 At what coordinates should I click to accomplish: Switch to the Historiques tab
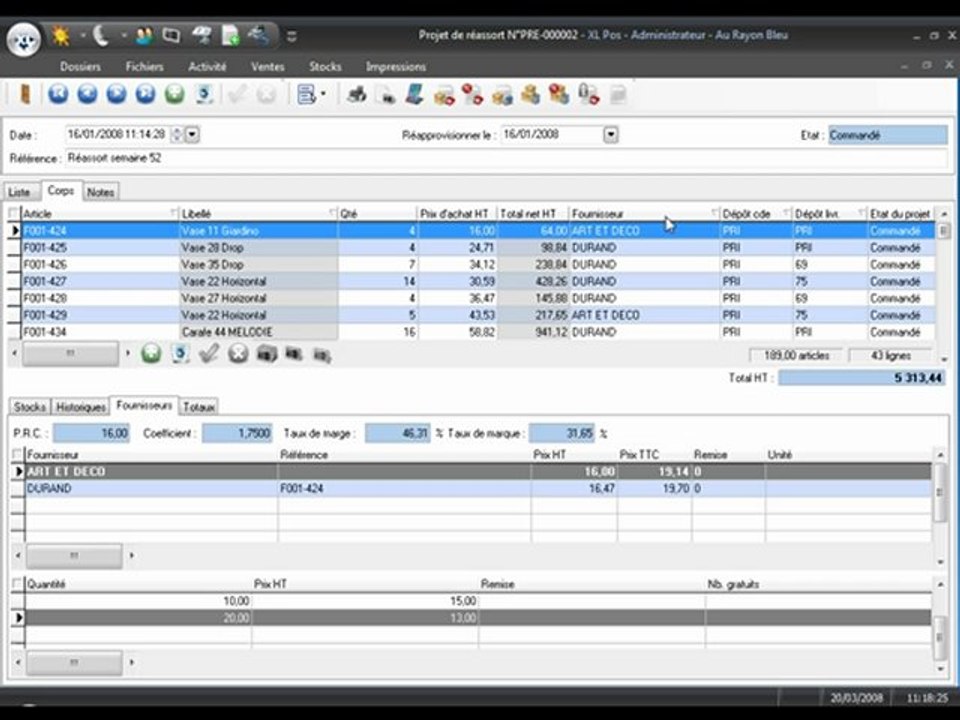click(81, 407)
